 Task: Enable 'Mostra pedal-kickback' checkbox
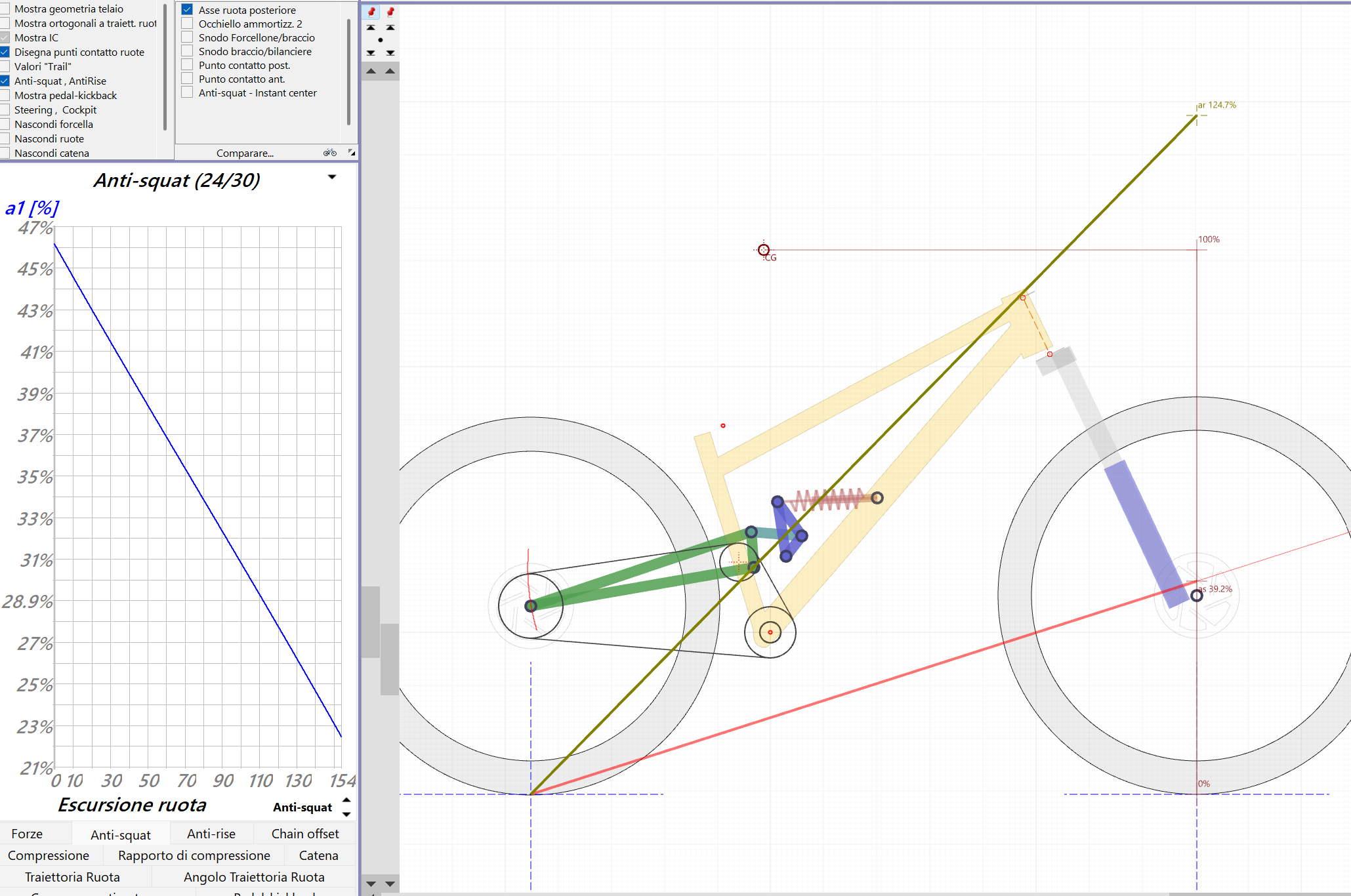pos(5,95)
